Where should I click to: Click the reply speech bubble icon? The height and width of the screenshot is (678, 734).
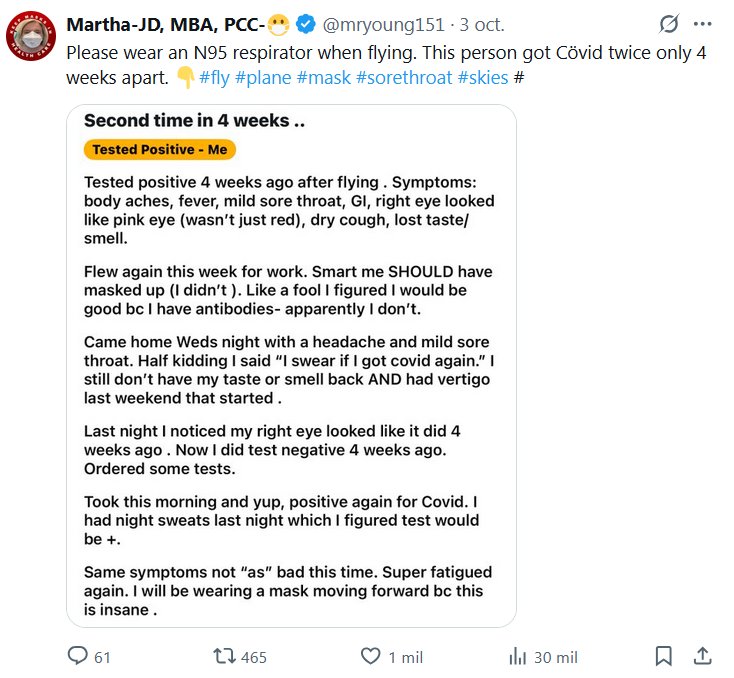(x=78, y=656)
